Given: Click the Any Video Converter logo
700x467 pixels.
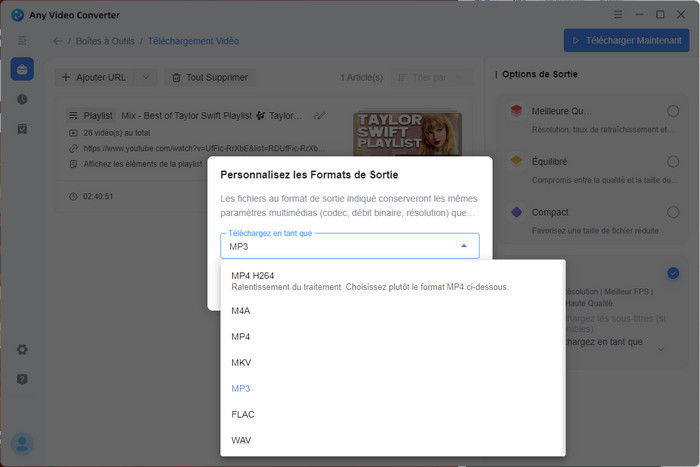Looking at the screenshot, I should [17, 15].
